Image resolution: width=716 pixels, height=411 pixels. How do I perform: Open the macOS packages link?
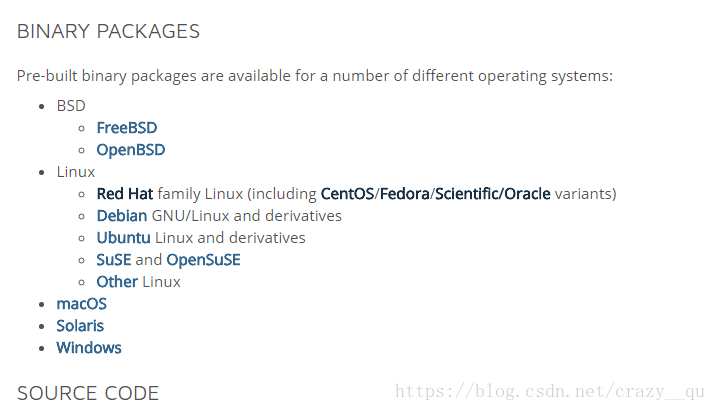pos(81,304)
